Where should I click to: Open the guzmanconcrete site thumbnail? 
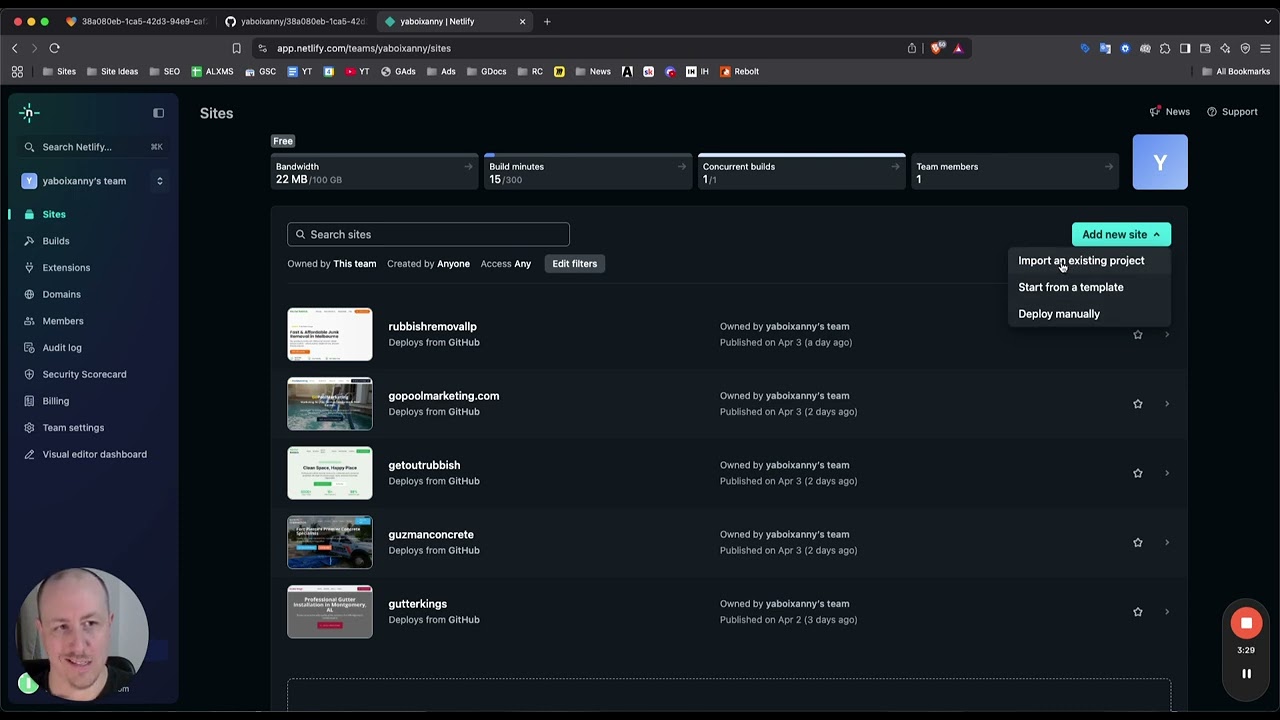pyautogui.click(x=330, y=542)
